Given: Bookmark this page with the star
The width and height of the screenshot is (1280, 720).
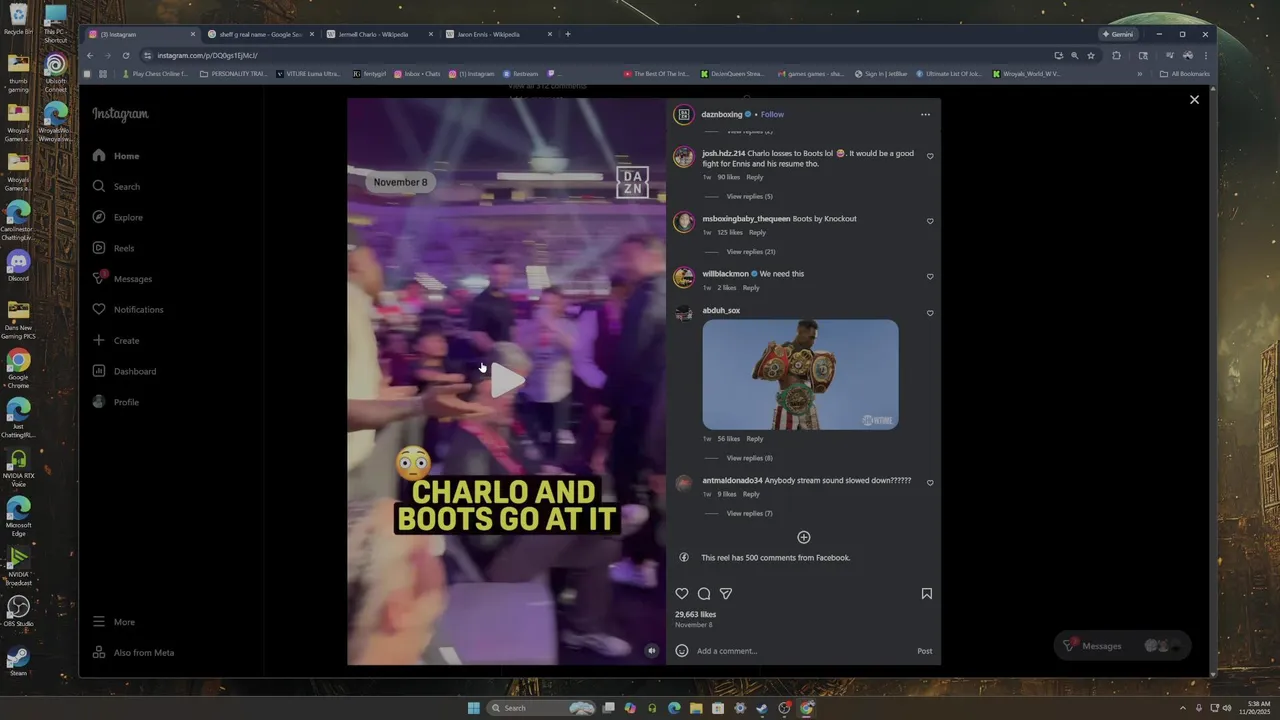Looking at the screenshot, I should [x=1091, y=56].
